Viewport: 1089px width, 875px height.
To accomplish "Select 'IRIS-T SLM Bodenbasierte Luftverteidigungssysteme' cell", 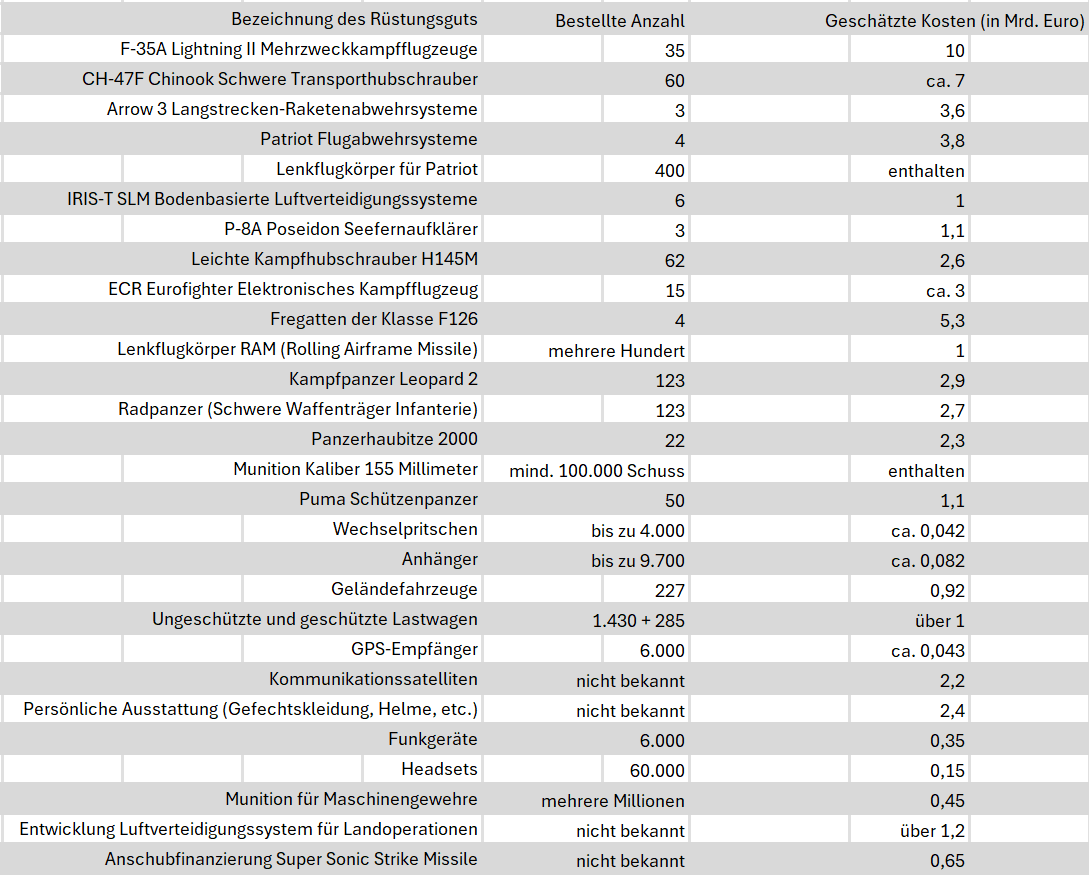I will [272, 199].
